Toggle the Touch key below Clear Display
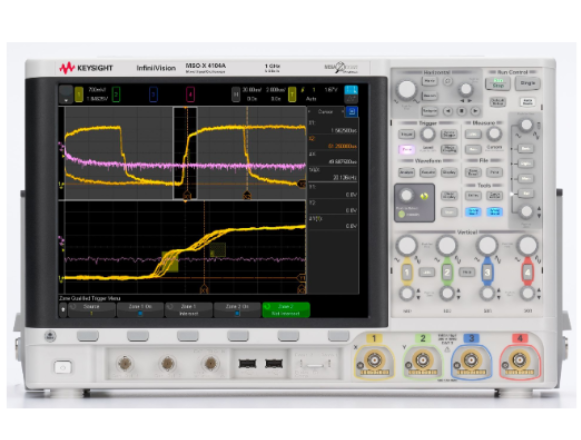The width and height of the screenshot is (581, 440). [449, 212]
